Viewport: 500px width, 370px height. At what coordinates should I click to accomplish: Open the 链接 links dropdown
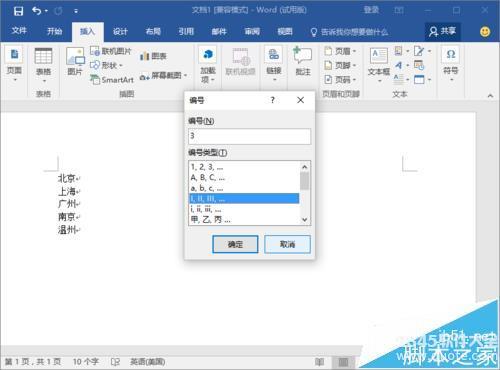point(274,65)
